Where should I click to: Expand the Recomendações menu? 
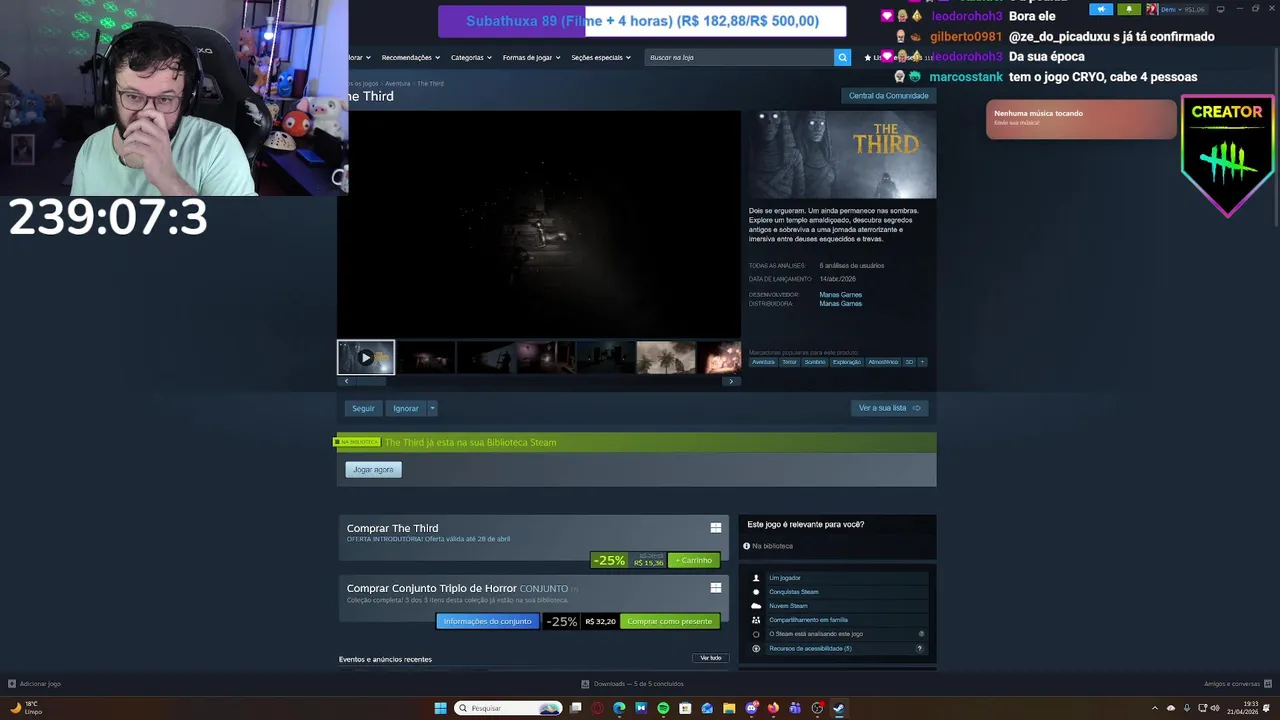(x=411, y=57)
